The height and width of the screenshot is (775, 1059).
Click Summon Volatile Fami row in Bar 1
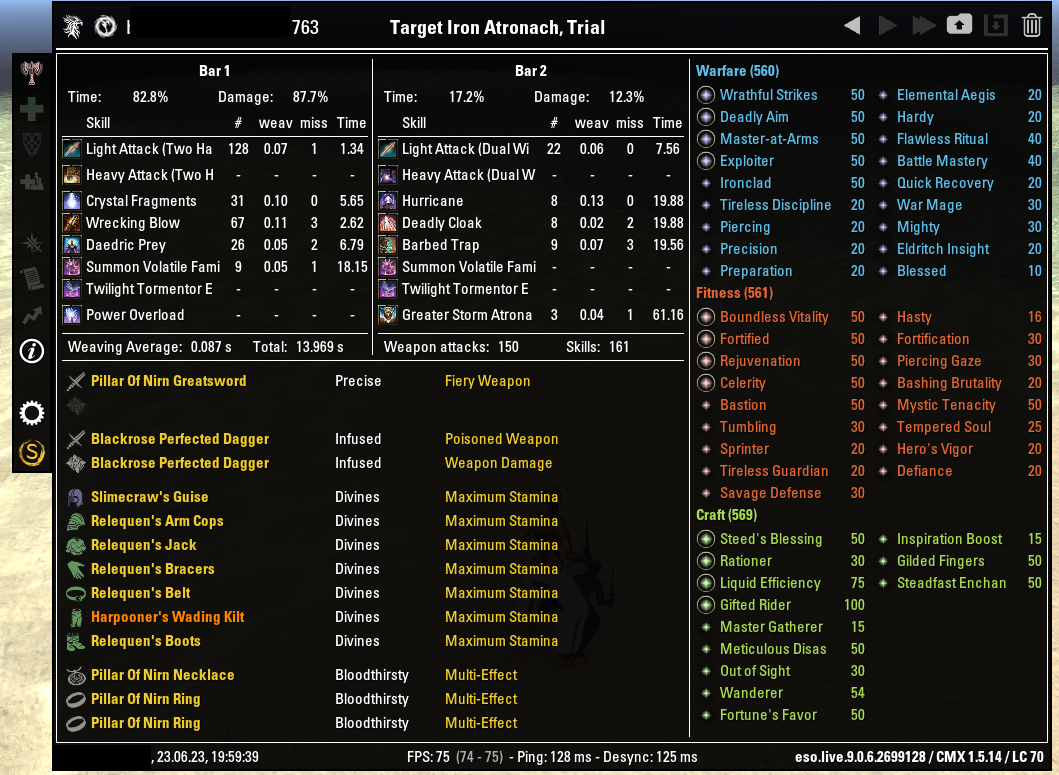[x=215, y=267]
